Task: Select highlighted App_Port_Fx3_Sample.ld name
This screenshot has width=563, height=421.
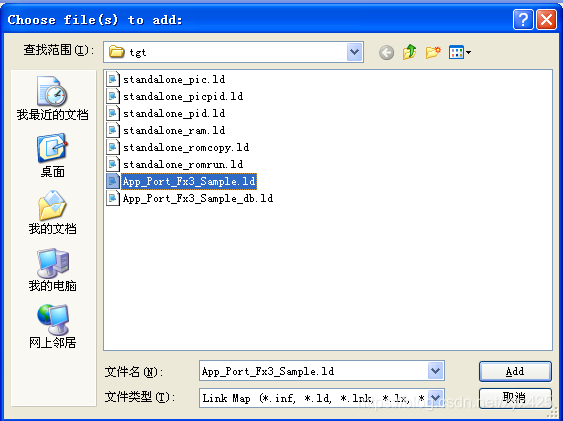Action: (189, 181)
